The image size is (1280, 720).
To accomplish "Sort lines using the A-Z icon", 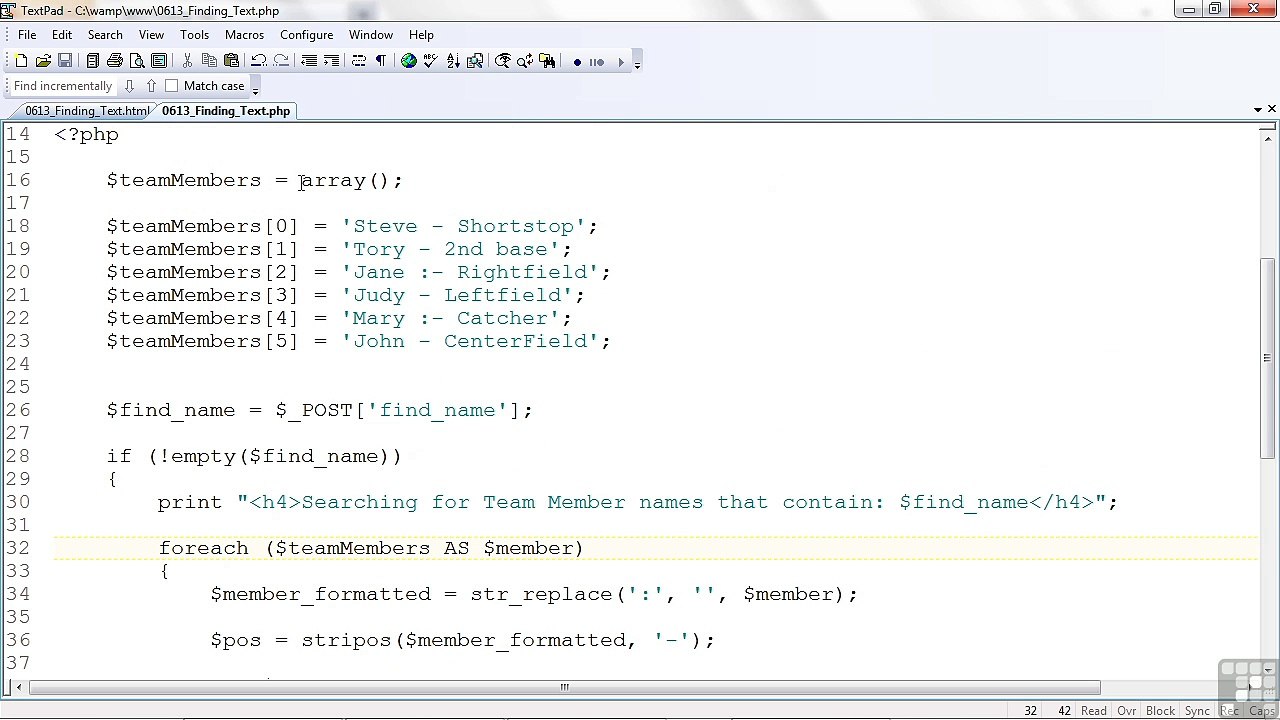I will point(453,61).
